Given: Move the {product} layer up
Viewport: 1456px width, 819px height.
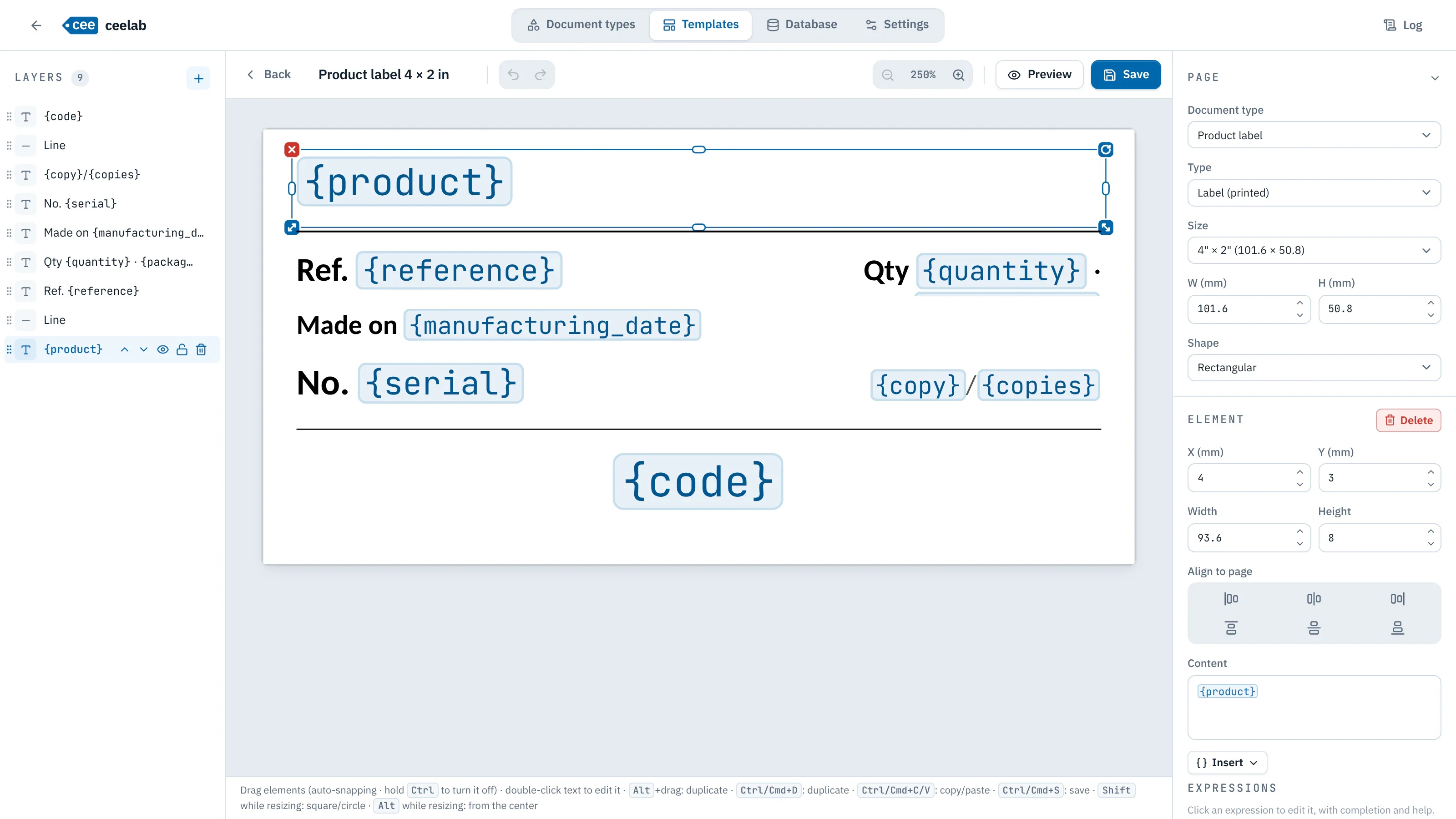Looking at the screenshot, I should tap(124, 350).
